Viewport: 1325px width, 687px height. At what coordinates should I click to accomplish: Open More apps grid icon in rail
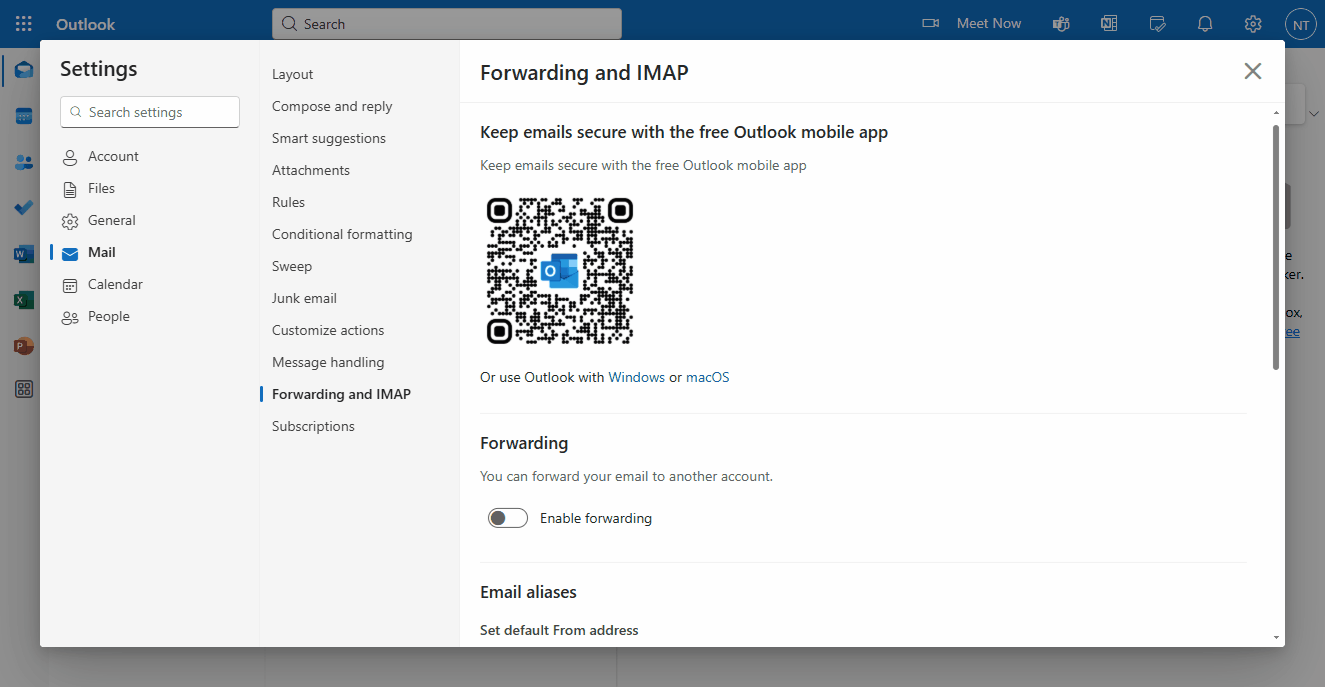[24, 390]
